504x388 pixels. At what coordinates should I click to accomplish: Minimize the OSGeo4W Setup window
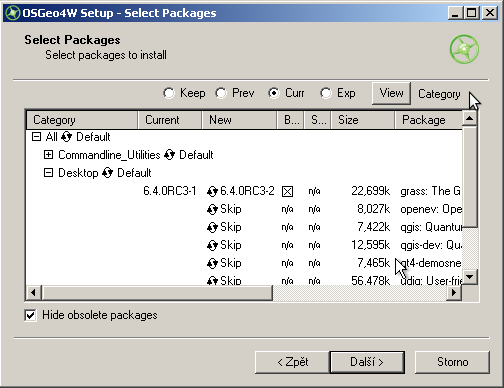coord(455,13)
